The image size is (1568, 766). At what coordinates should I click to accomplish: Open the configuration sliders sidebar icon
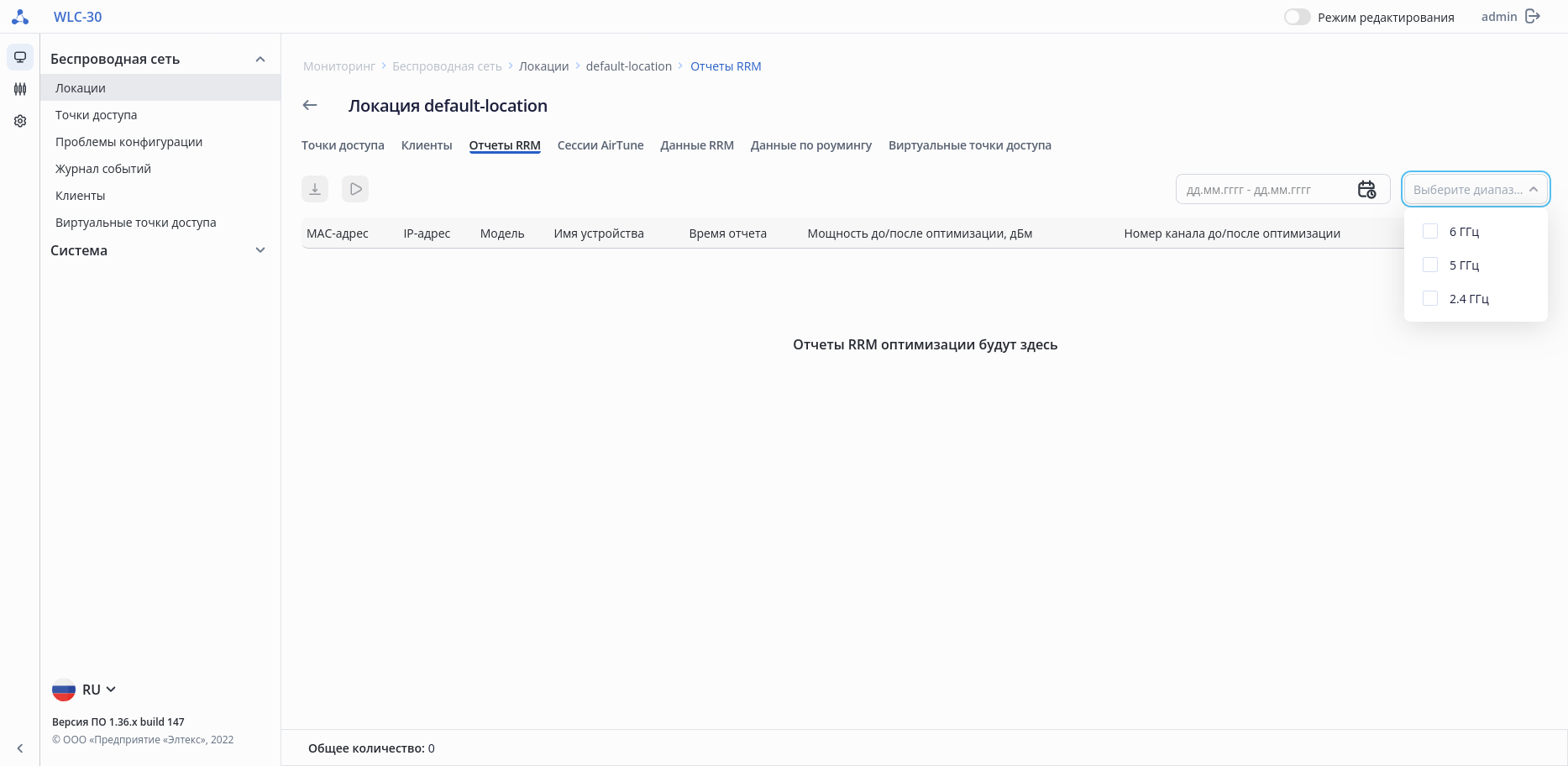[x=20, y=89]
